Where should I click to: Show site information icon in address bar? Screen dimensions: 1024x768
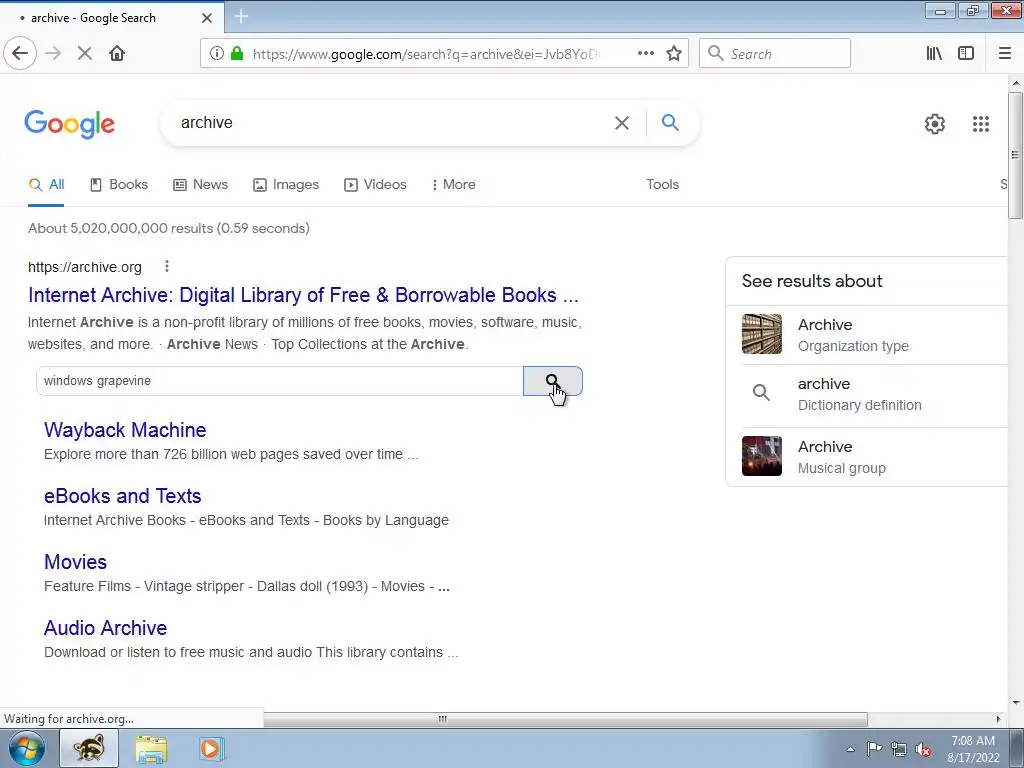coord(217,54)
